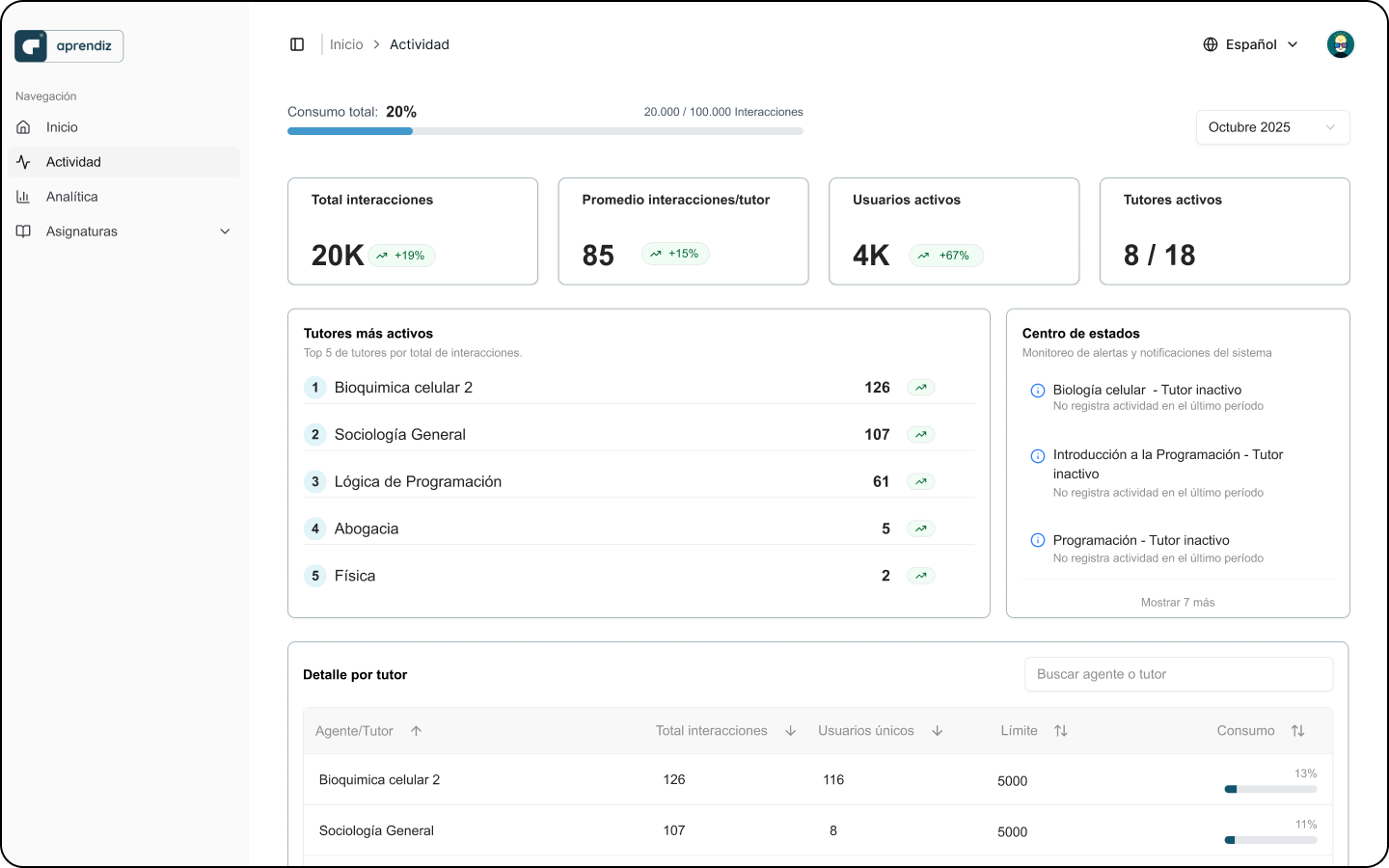This screenshot has height=868, width=1389.
Task: Click the trend icon for Bioquimica celular 2
Action: click(x=921, y=388)
